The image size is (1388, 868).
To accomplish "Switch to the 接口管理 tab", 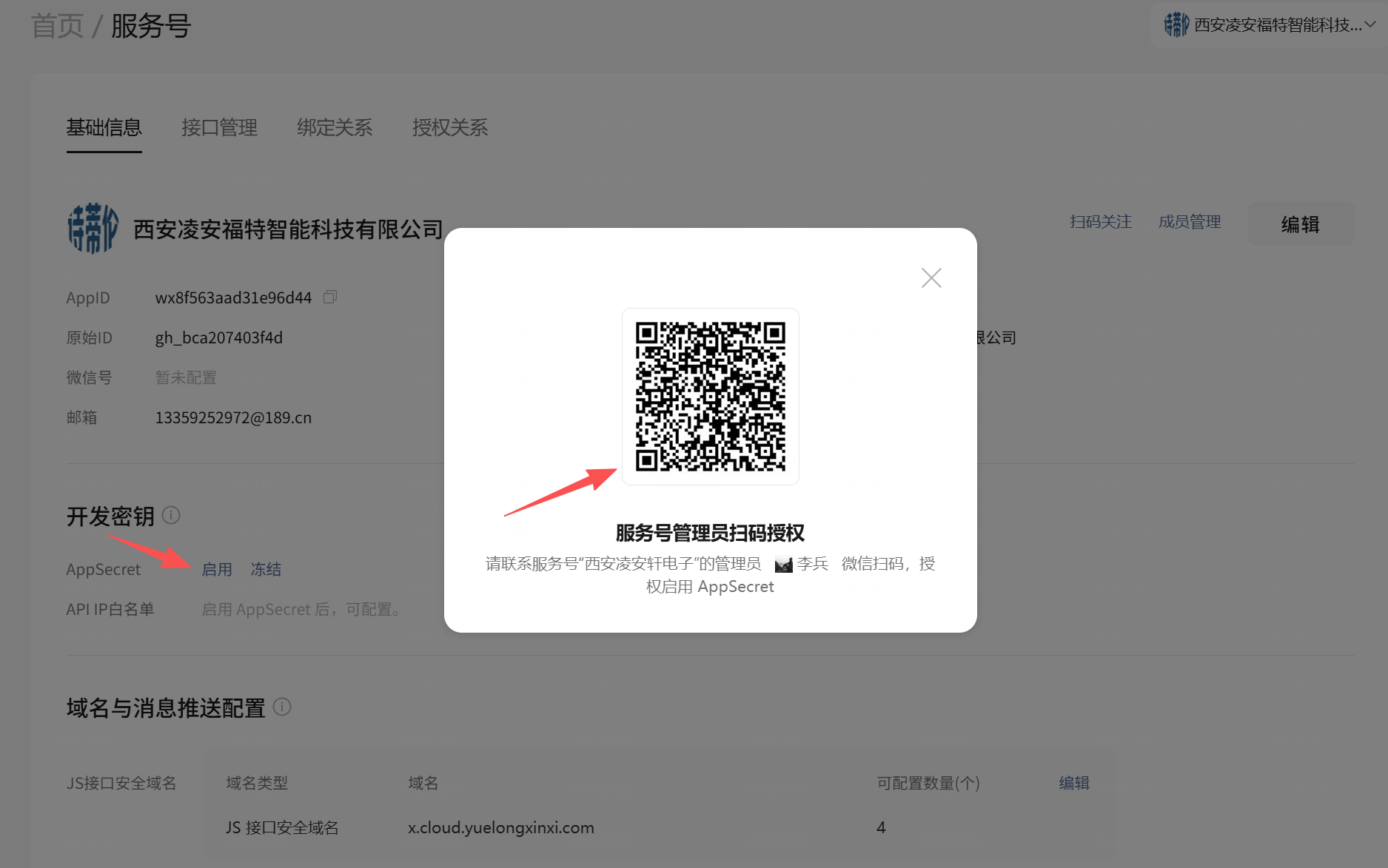I will coord(220,127).
